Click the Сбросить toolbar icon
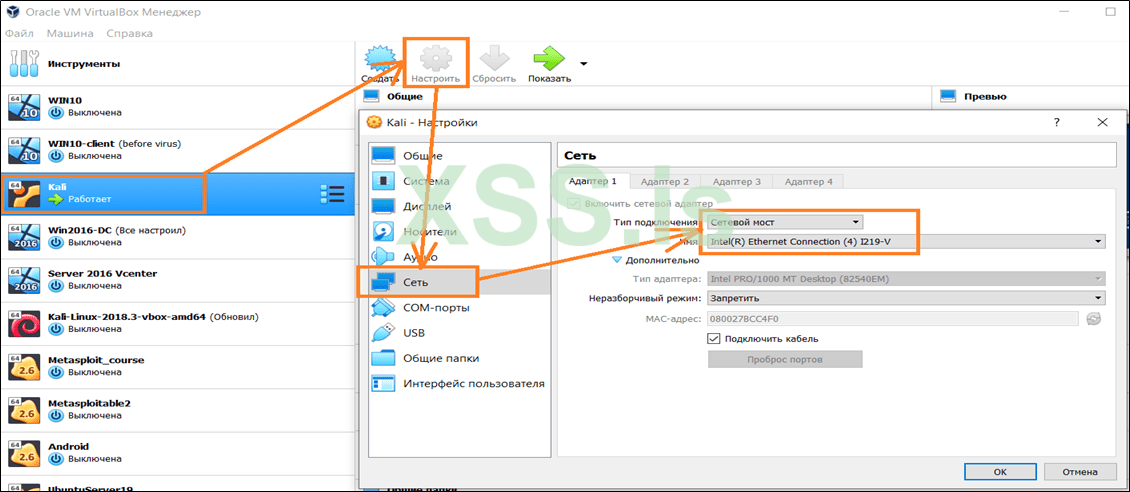 [494, 59]
